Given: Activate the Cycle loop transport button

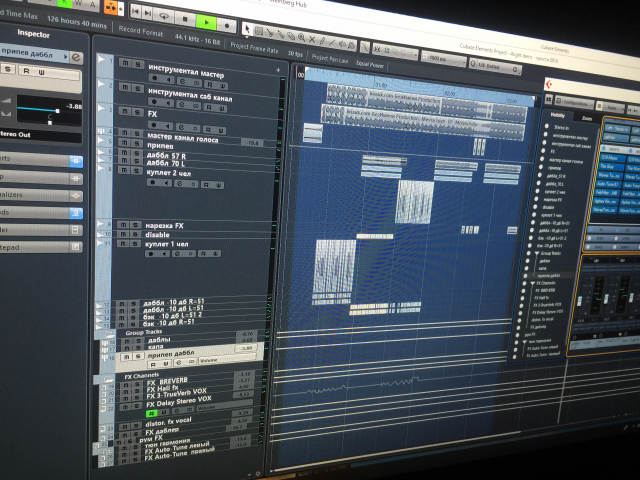Looking at the screenshot, I should 164,16.
